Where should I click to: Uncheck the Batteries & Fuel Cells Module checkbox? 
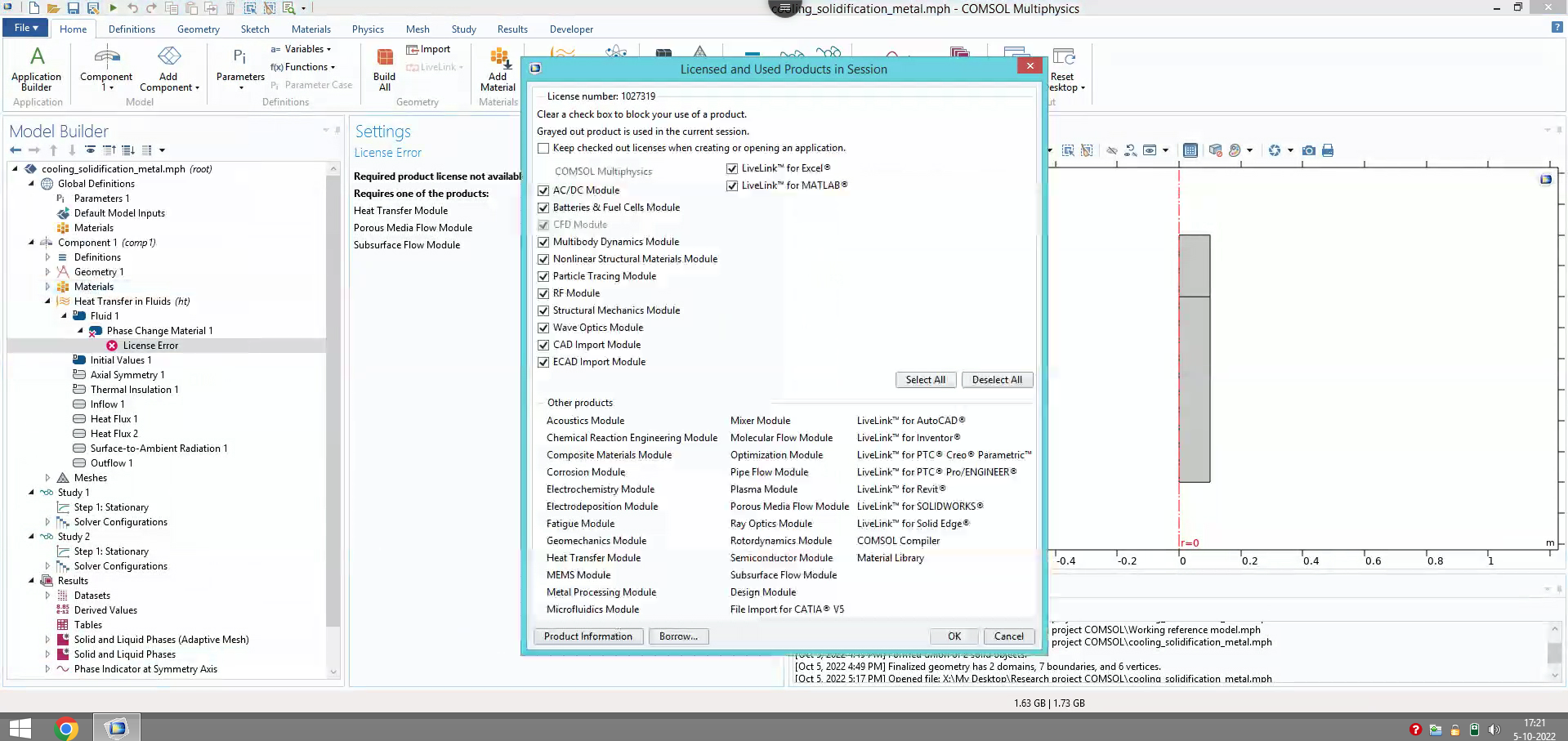[543, 208]
